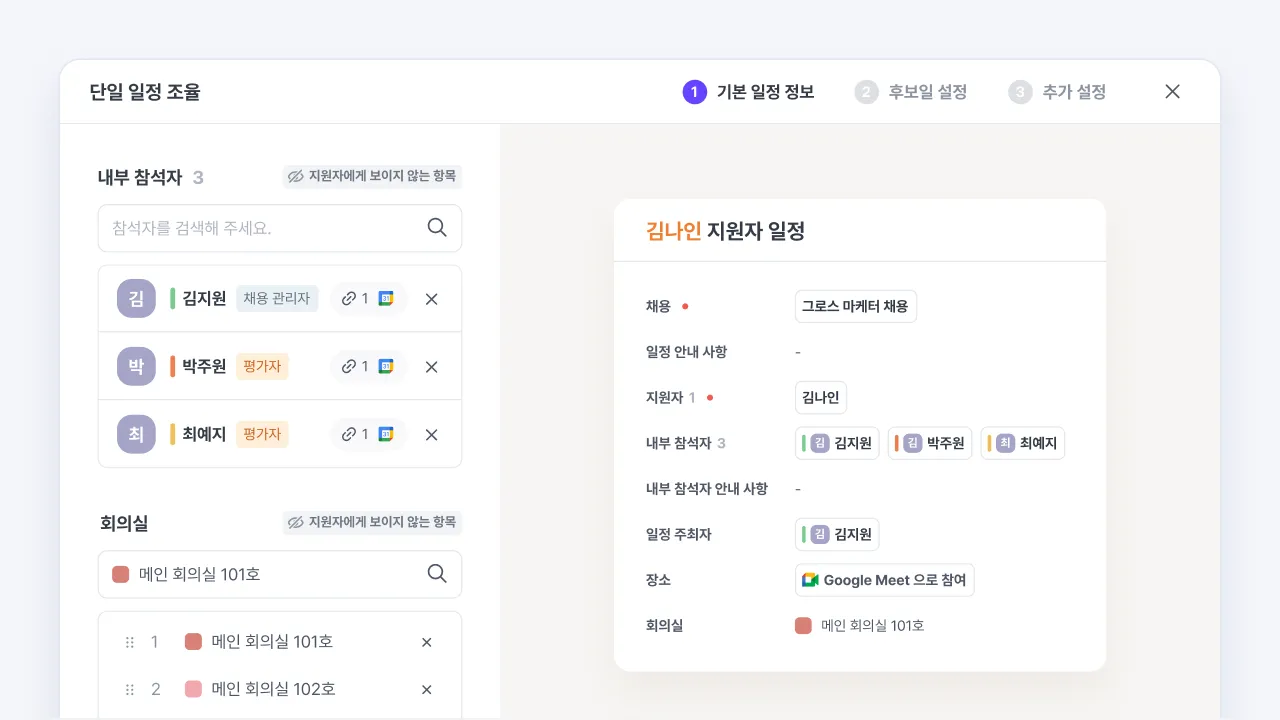Click 김지원 chip in 내부 참석자 preview row
Viewport: 1280px width, 720px height.
tap(837, 443)
